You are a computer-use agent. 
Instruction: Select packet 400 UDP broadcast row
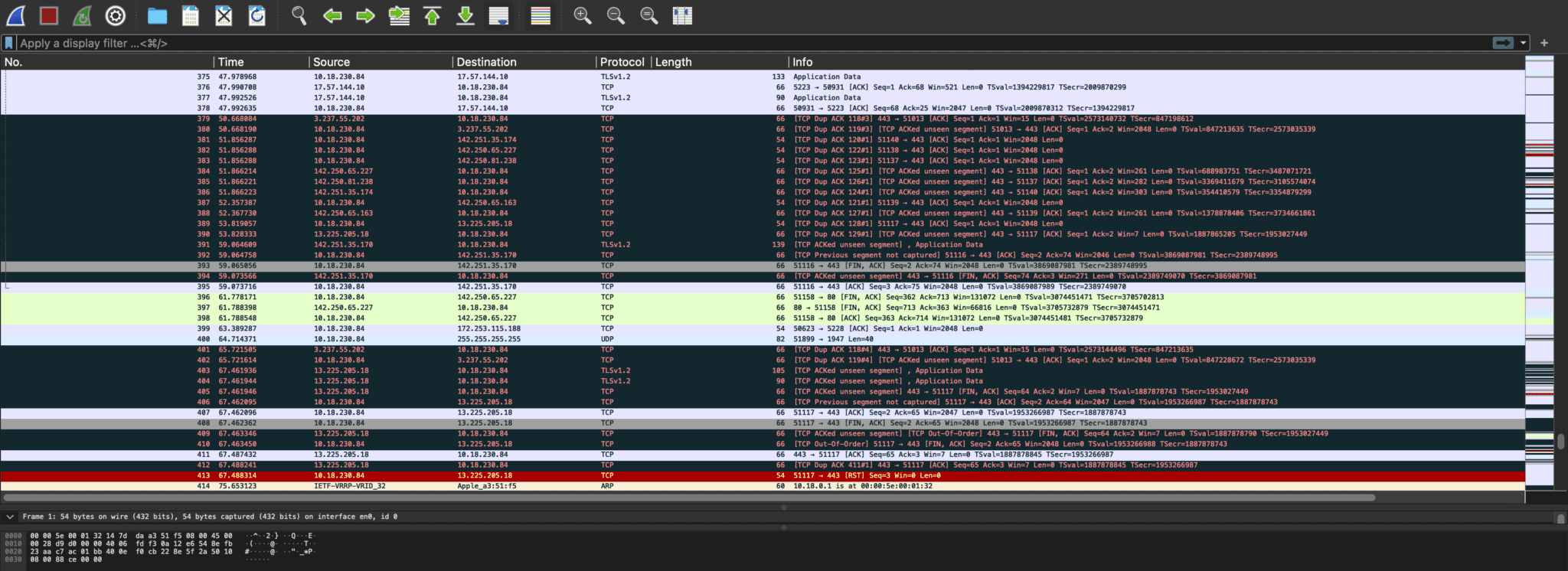pos(763,339)
